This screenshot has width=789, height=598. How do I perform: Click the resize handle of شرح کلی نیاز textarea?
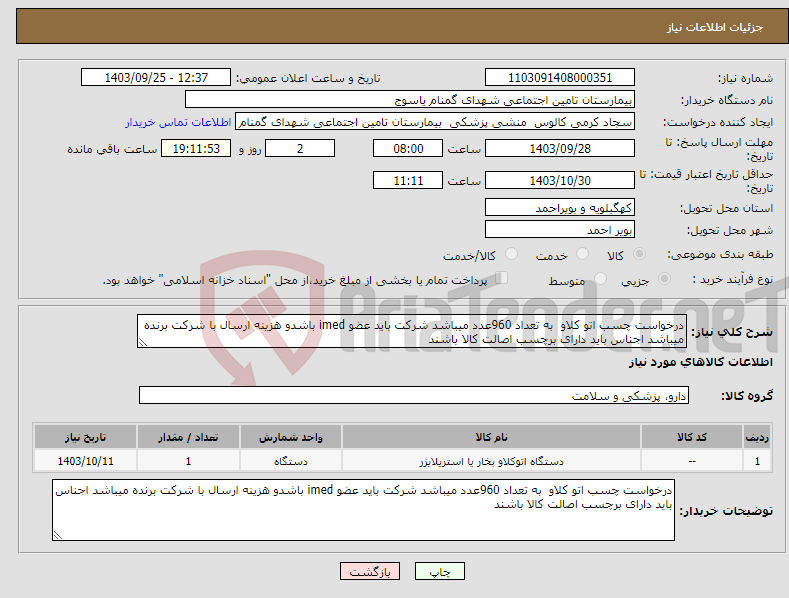point(142,343)
